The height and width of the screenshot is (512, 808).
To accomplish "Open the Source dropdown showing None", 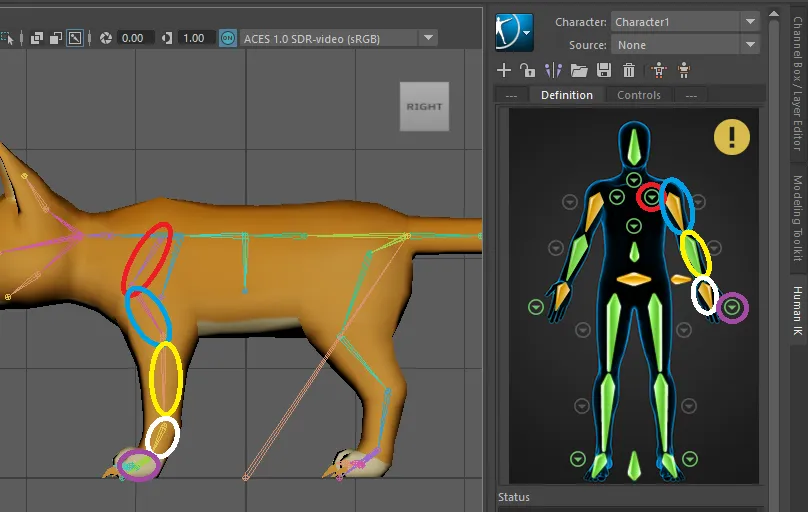I will (x=685, y=45).
